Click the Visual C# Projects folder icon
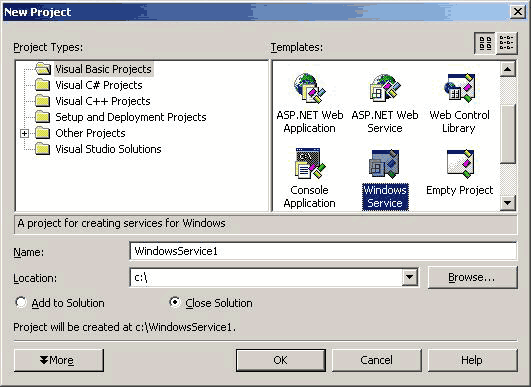The height and width of the screenshot is (387, 531). [43, 85]
